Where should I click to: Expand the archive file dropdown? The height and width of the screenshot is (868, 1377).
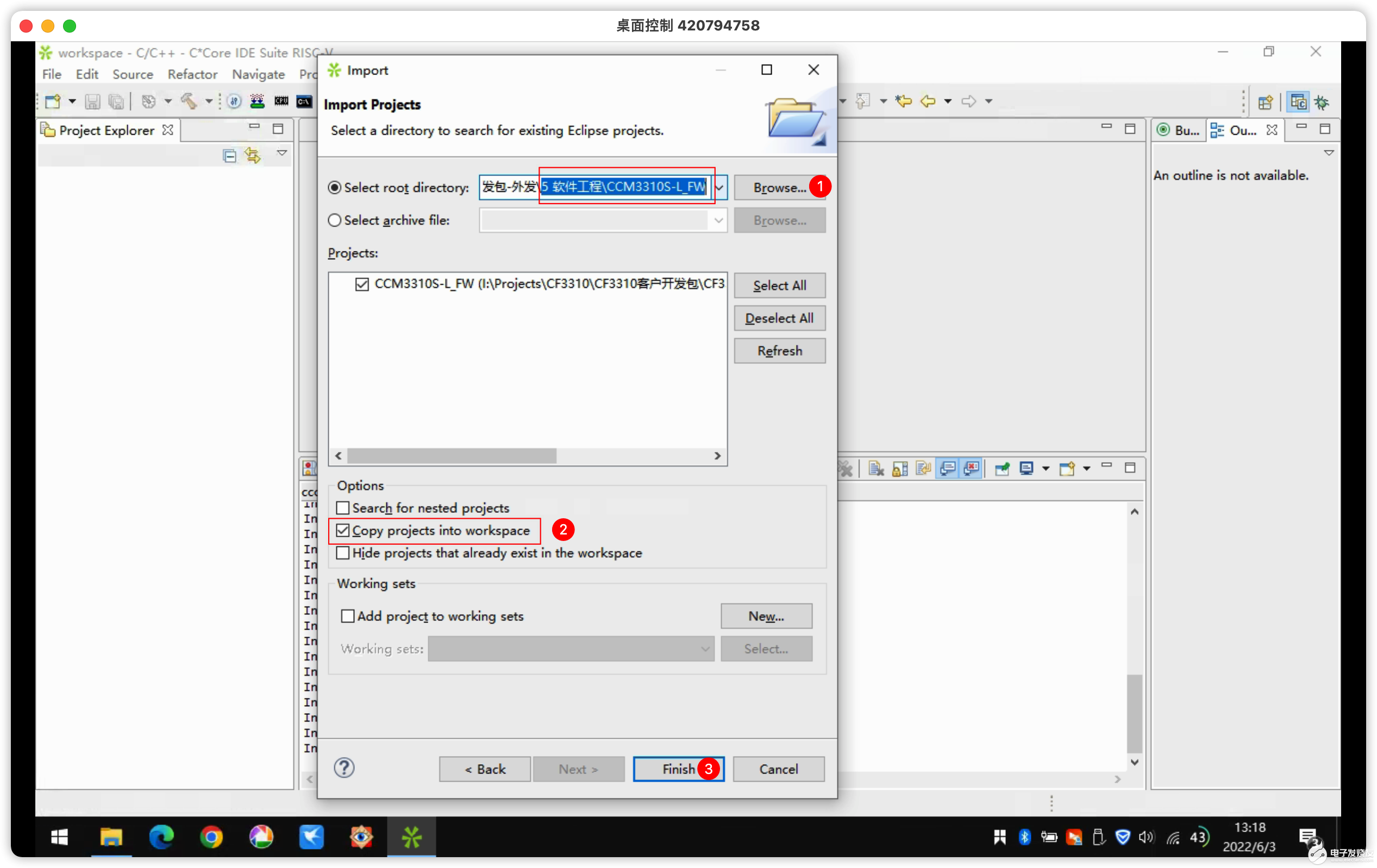pos(718,221)
